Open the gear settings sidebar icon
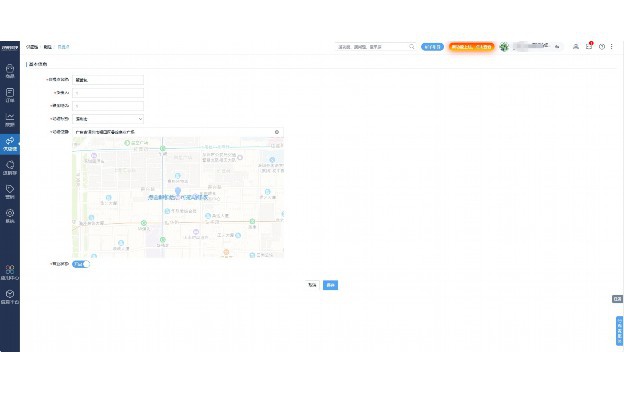Screen dimensions: 624x393 (10, 216)
